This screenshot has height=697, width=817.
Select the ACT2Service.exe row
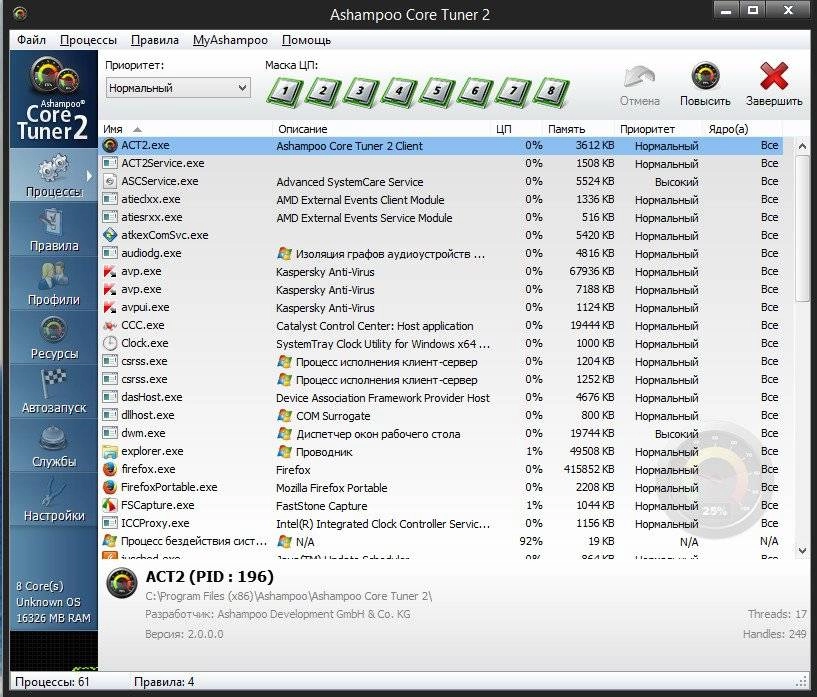pyautogui.click(x=441, y=164)
